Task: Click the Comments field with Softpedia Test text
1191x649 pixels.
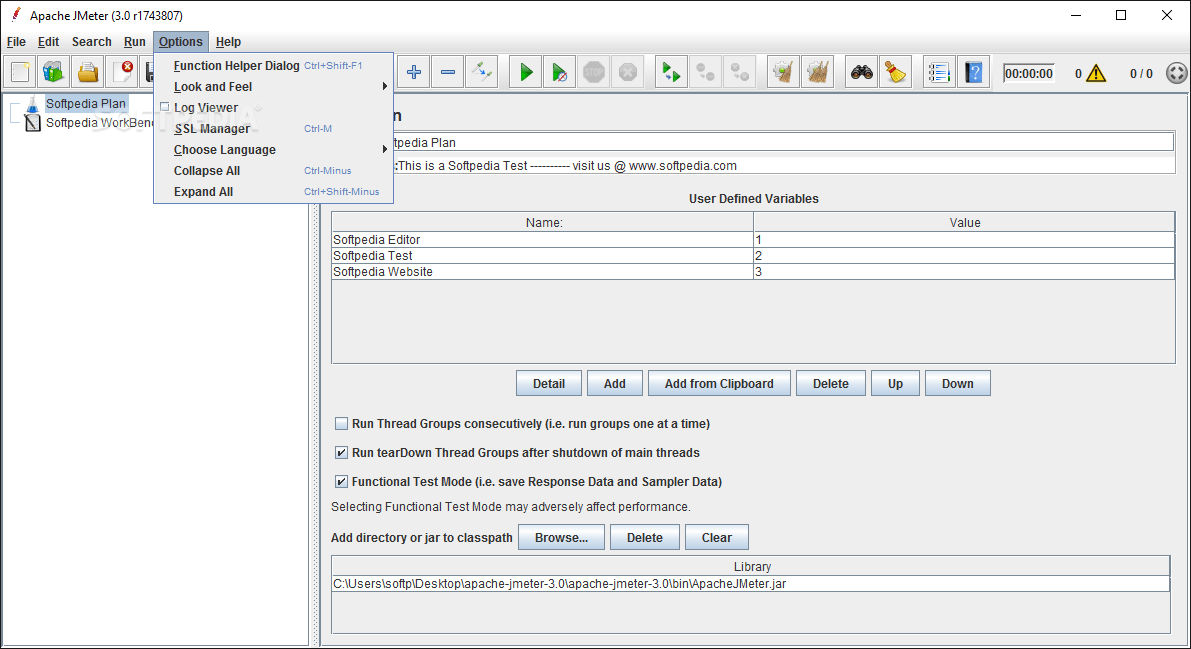Action: point(784,165)
